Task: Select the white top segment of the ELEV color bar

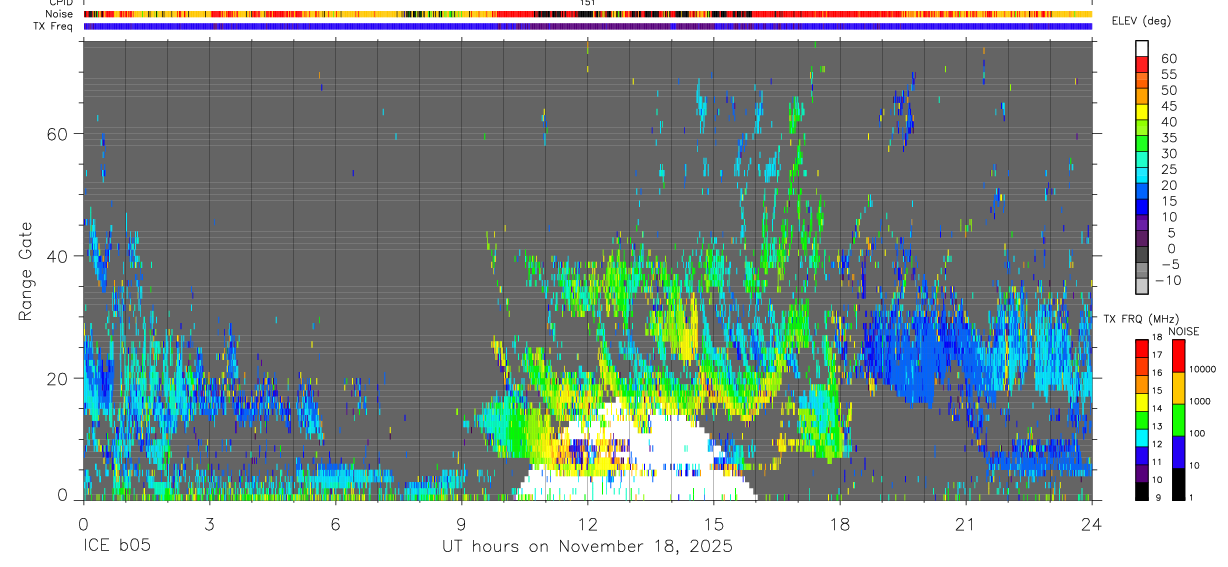Action: pyautogui.click(x=1142, y=48)
